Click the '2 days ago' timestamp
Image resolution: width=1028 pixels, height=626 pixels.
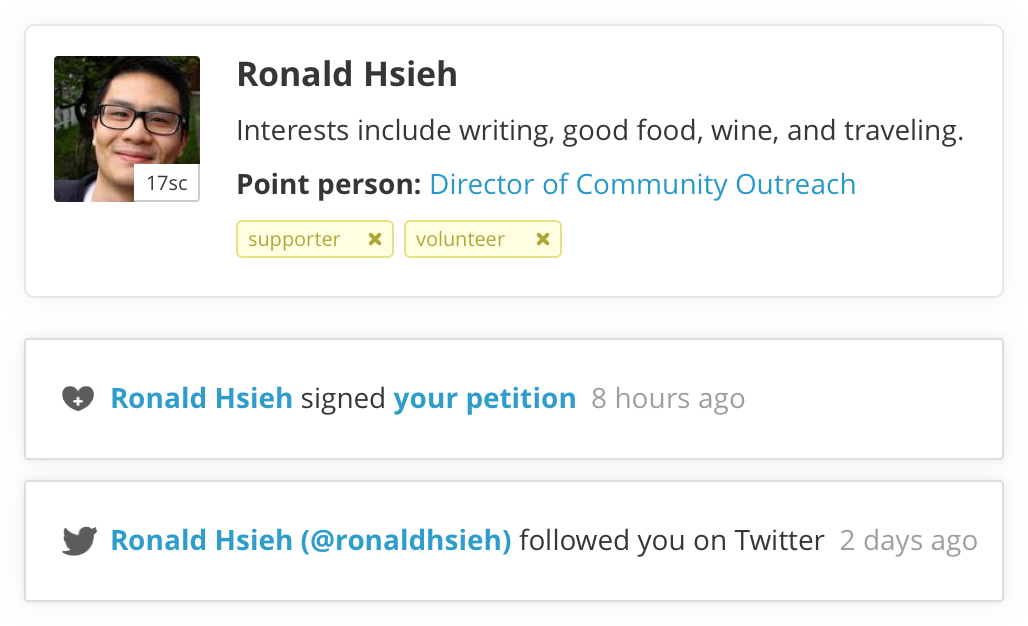(x=909, y=541)
